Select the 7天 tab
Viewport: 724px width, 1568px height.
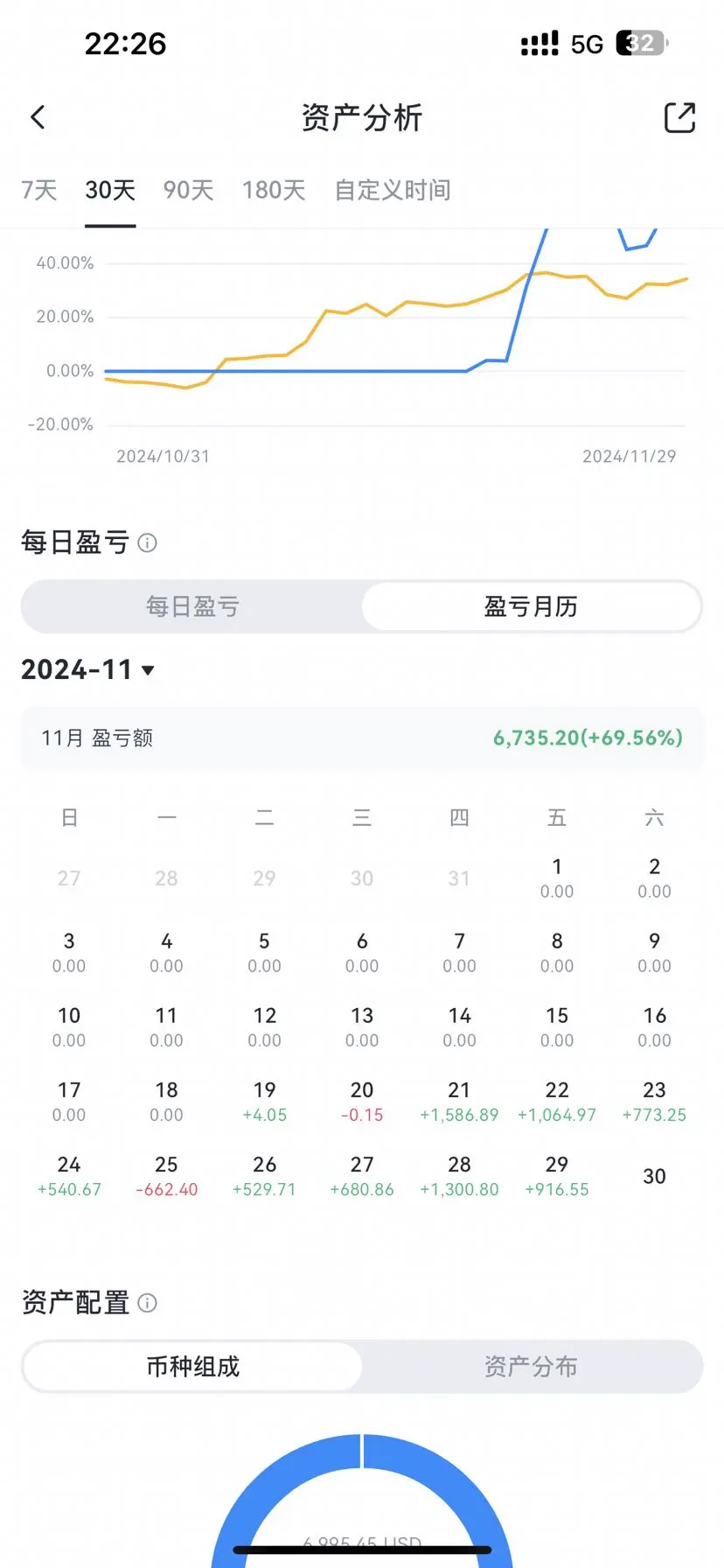coord(38,190)
